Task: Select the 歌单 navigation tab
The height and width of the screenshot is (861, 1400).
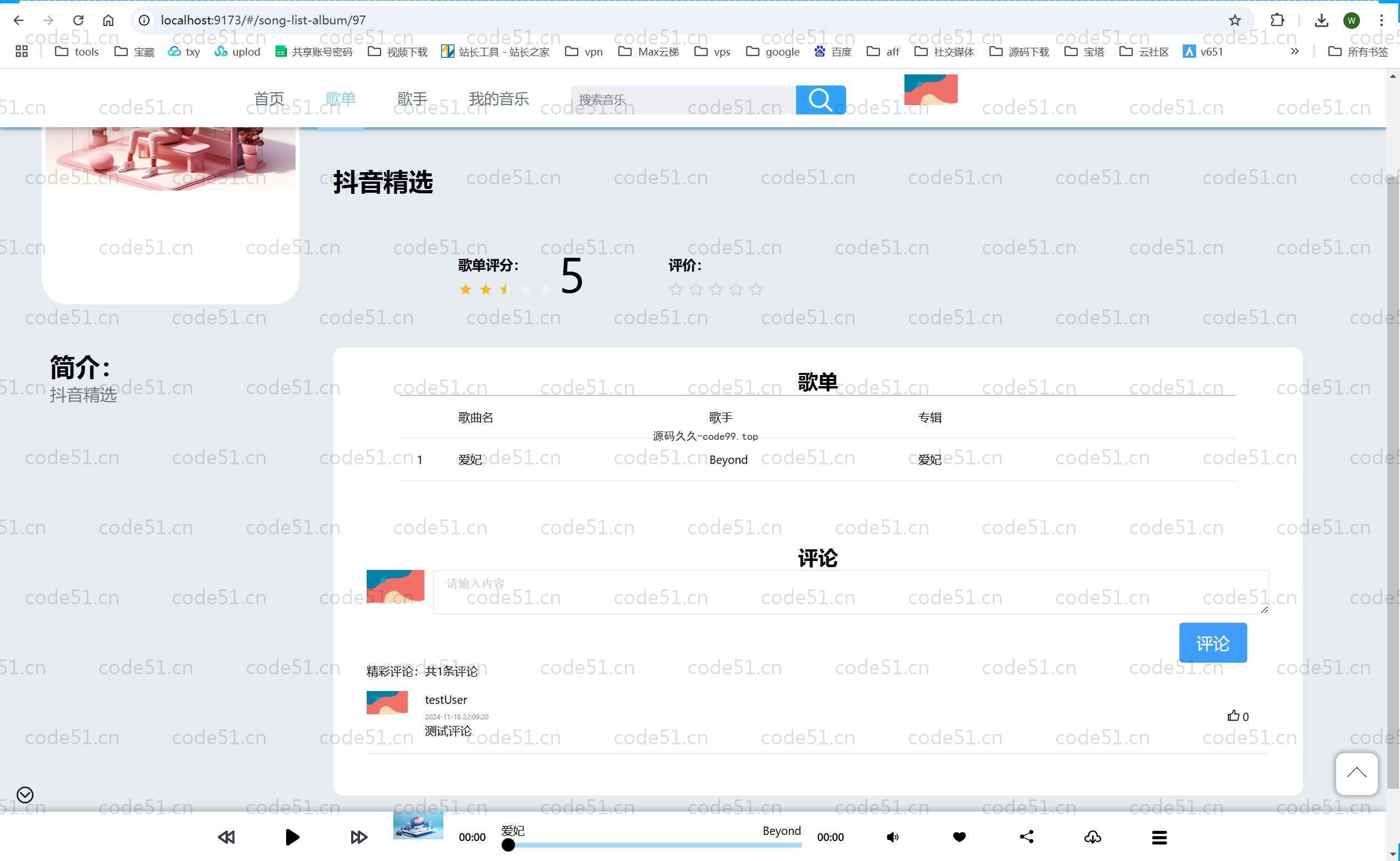Action: pyautogui.click(x=341, y=98)
